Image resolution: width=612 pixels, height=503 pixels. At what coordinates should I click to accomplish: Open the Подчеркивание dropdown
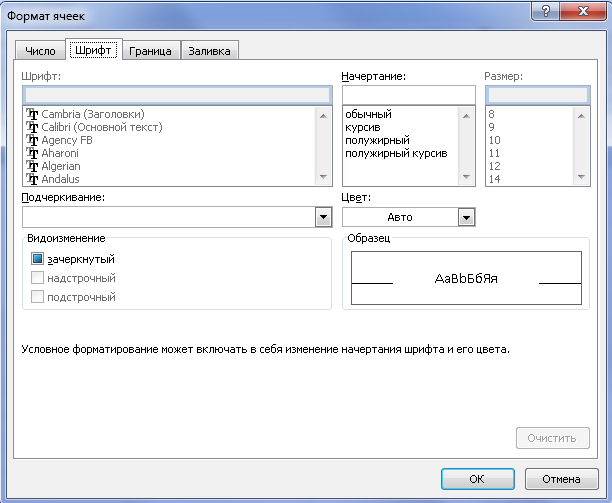(323, 216)
